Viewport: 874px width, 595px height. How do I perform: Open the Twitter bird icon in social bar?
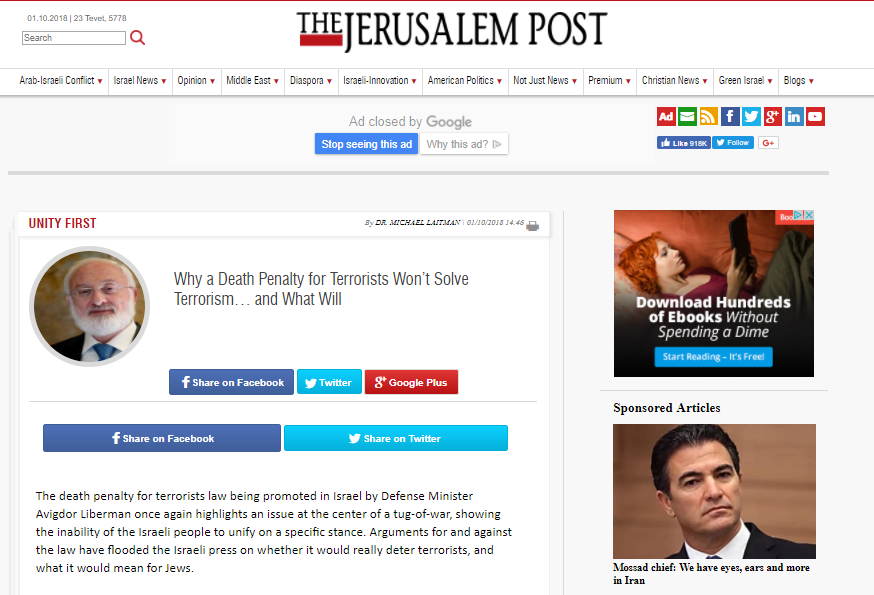[x=751, y=117]
